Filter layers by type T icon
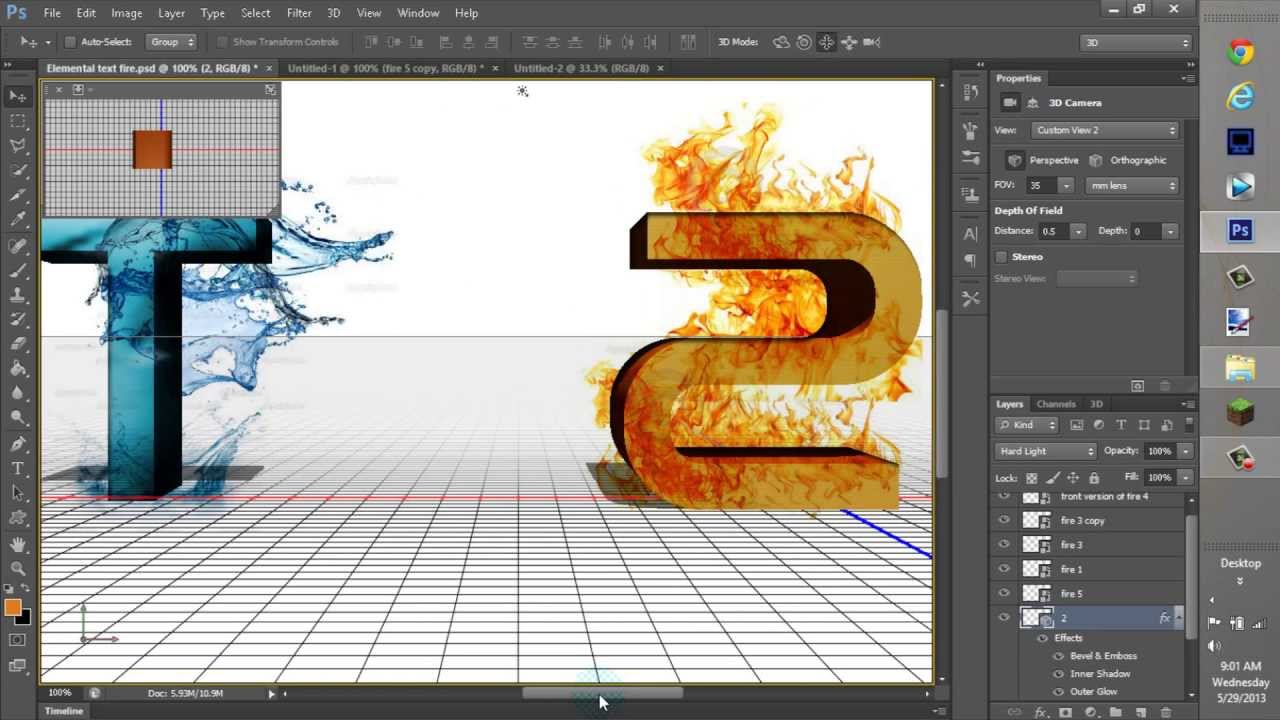Image resolution: width=1280 pixels, height=720 pixels. [x=1121, y=425]
